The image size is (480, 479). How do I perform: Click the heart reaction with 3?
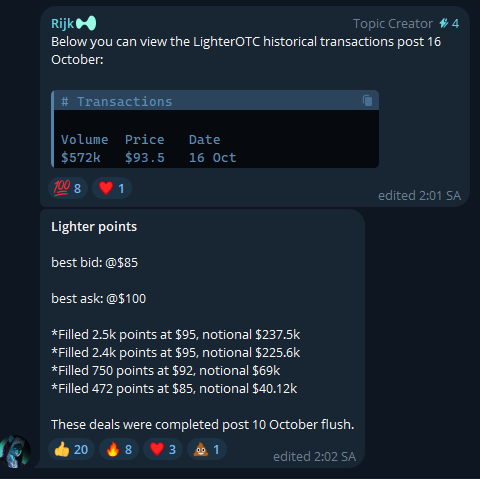(x=163, y=449)
